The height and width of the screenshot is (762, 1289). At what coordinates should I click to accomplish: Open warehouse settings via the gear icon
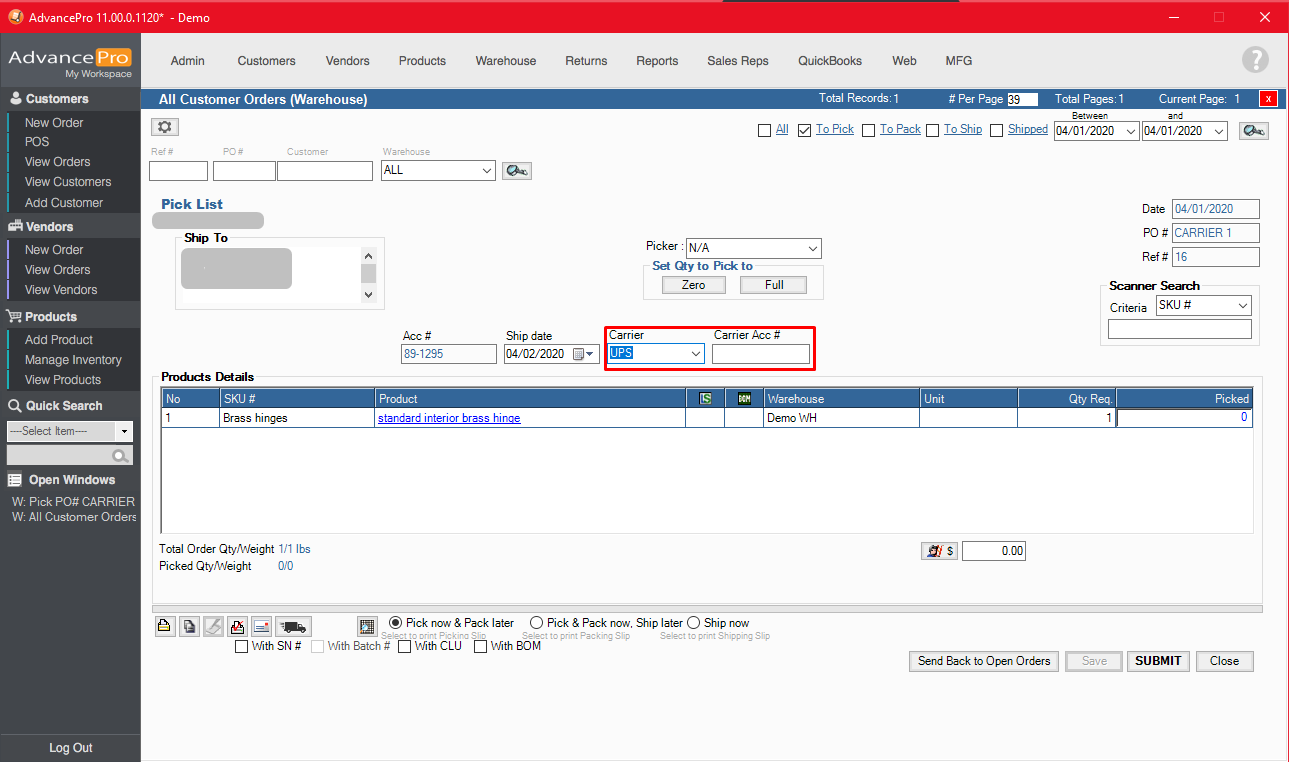[x=164, y=126]
